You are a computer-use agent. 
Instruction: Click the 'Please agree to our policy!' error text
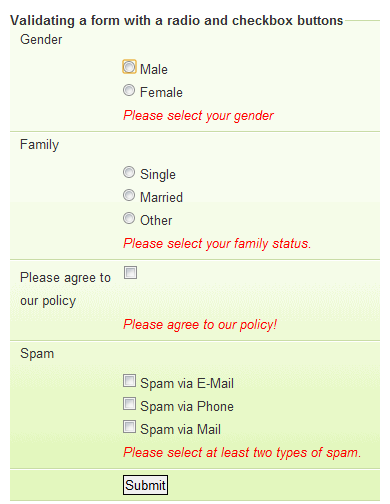(x=200, y=324)
